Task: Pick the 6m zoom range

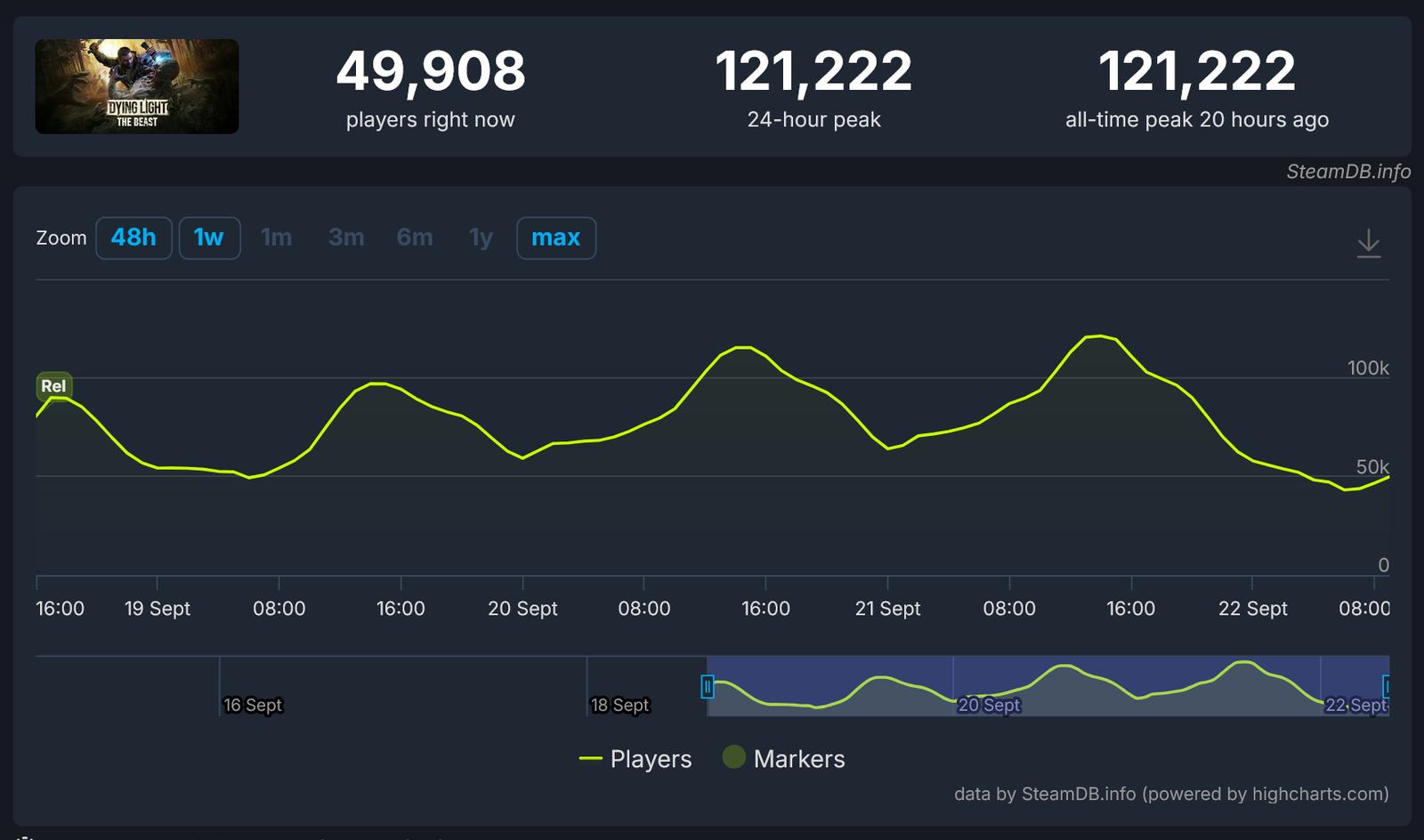Action: coord(415,238)
